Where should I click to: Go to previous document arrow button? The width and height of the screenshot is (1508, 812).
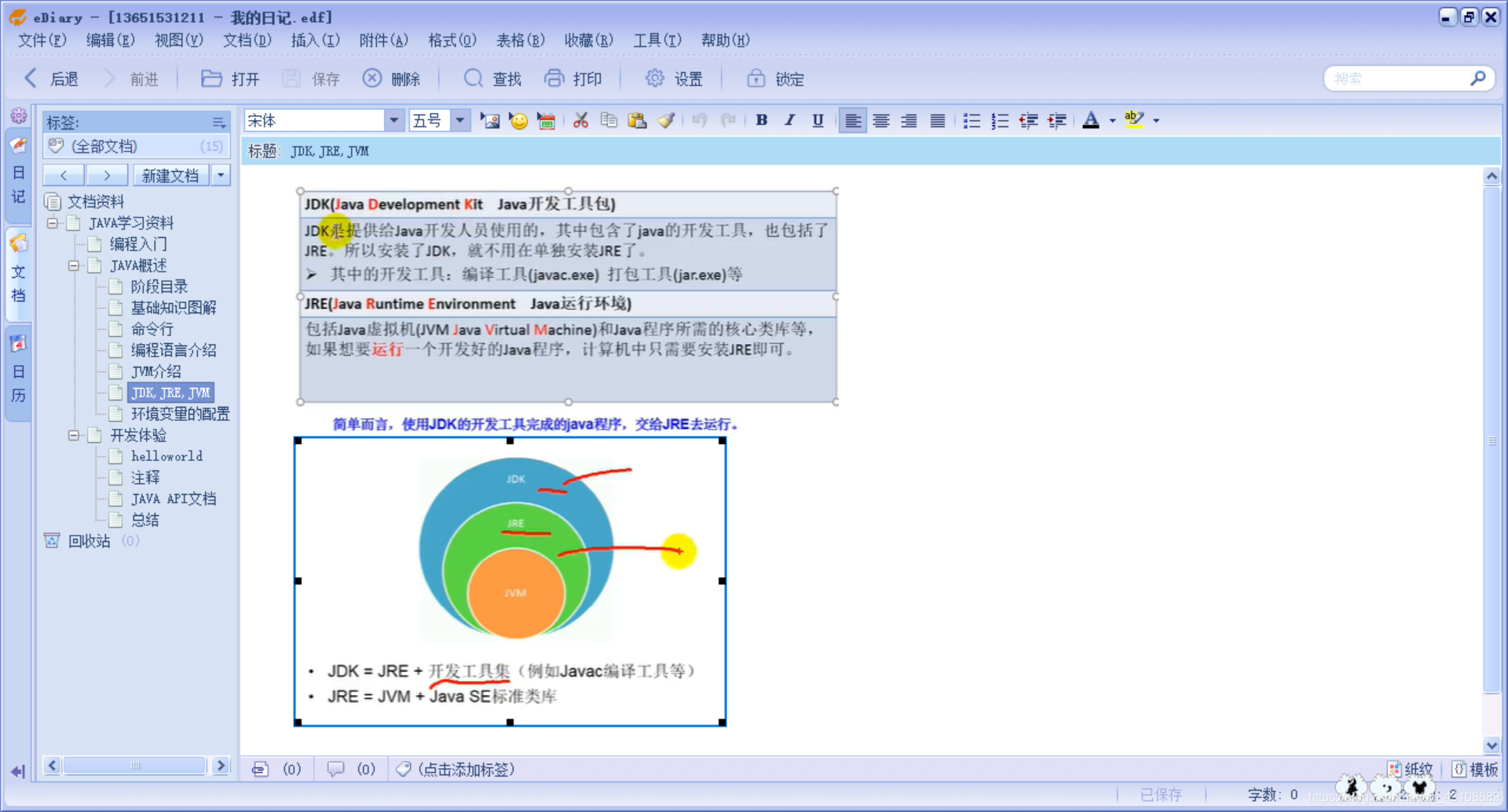pyautogui.click(x=64, y=175)
